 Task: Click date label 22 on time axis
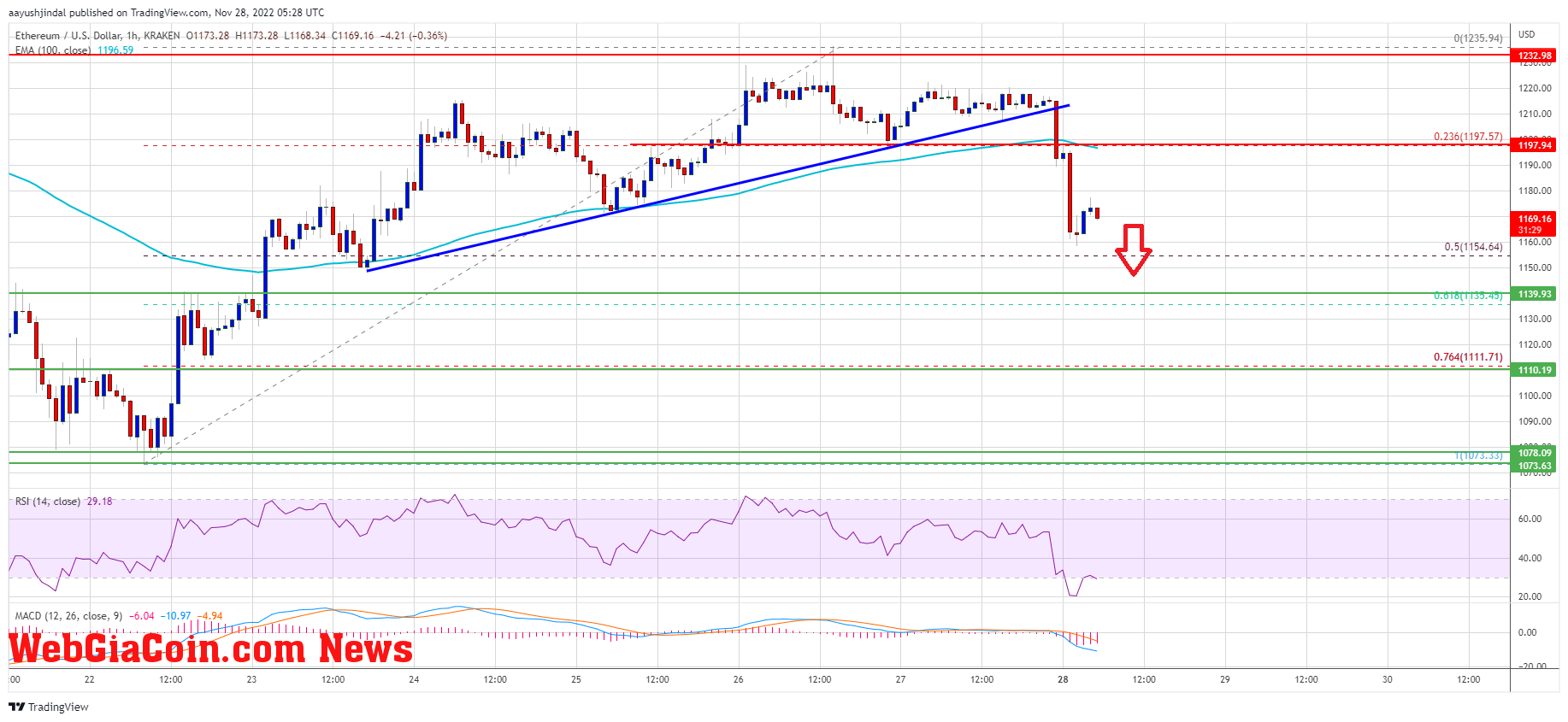tap(90, 679)
